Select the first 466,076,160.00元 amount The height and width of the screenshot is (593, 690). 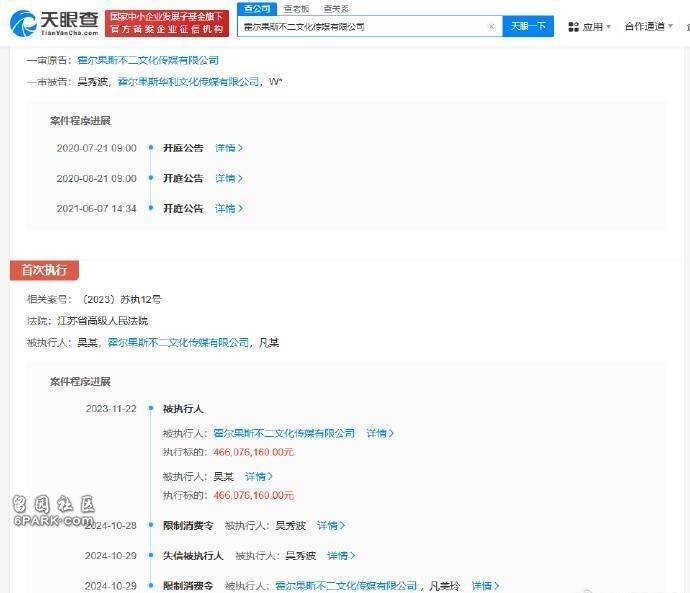tap(253, 452)
